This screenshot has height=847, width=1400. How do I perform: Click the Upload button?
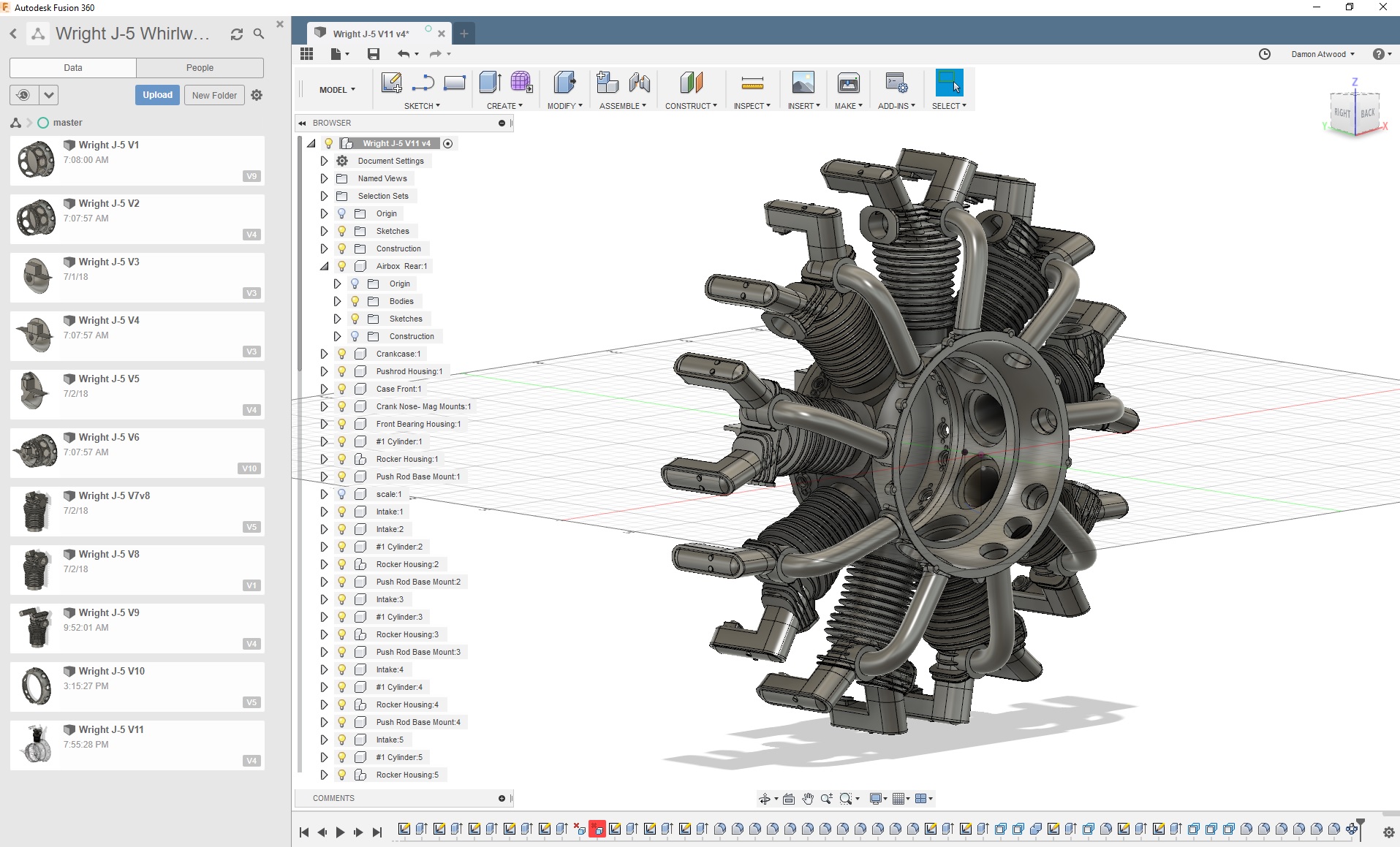(157, 95)
